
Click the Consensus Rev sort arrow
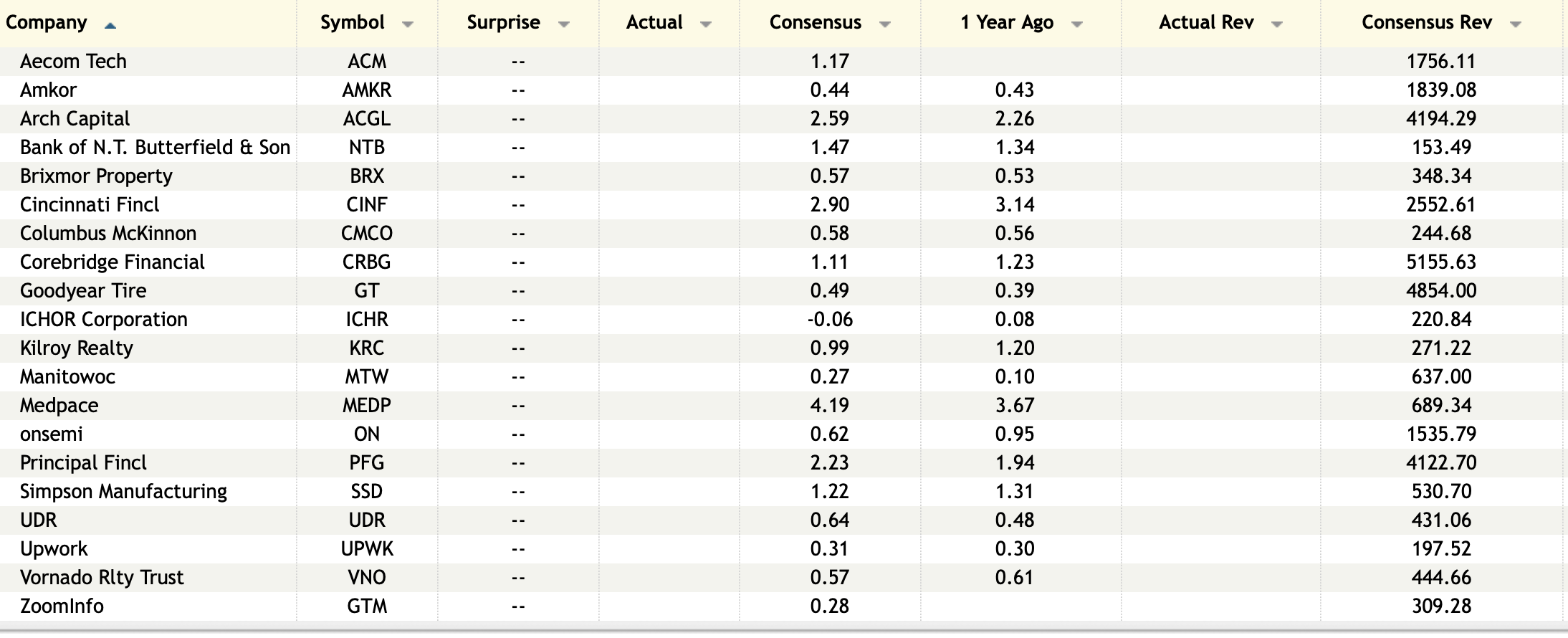[x=1515, y=24]
